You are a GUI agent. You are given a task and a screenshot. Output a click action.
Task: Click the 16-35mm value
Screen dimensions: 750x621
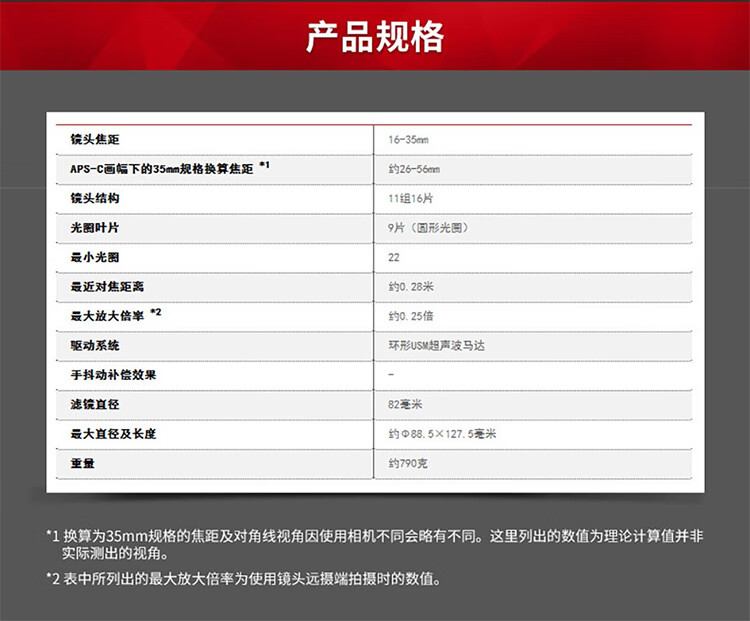pos(408,140)
